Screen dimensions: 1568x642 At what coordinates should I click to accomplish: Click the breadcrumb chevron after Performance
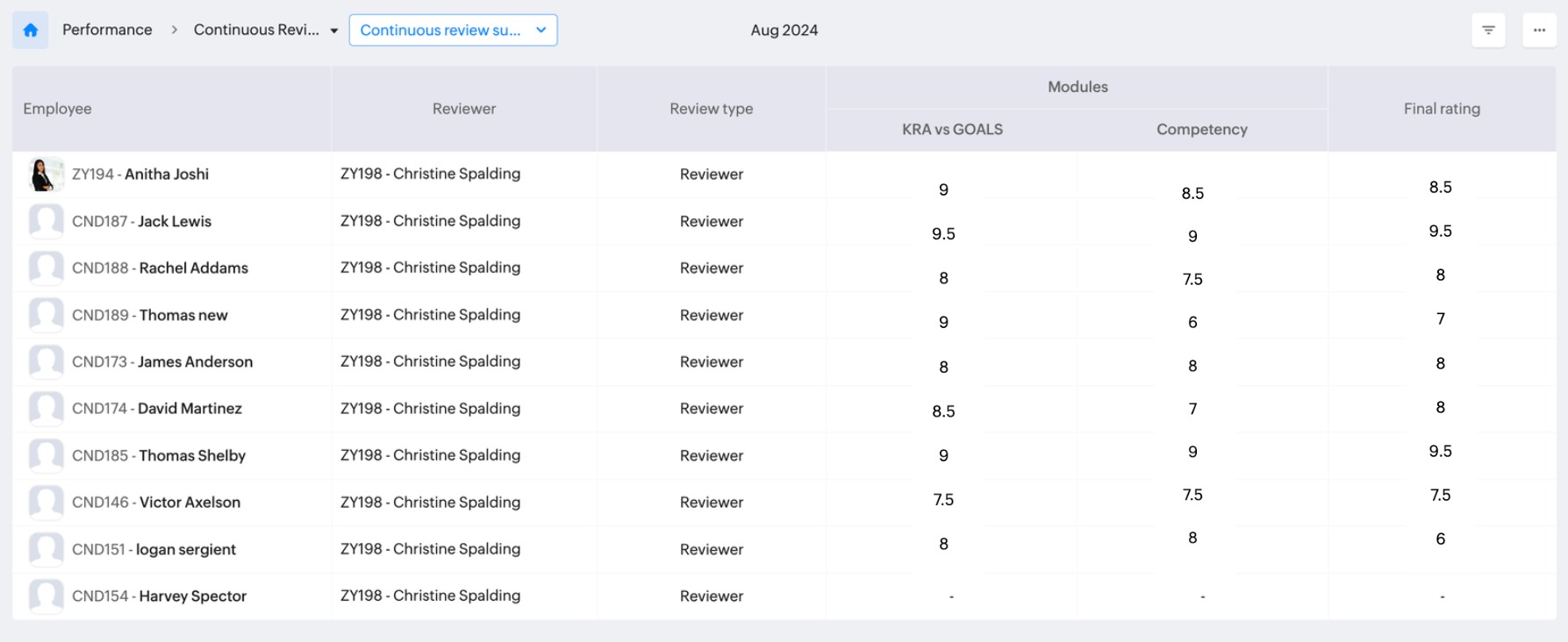click(x=174, y=30)
